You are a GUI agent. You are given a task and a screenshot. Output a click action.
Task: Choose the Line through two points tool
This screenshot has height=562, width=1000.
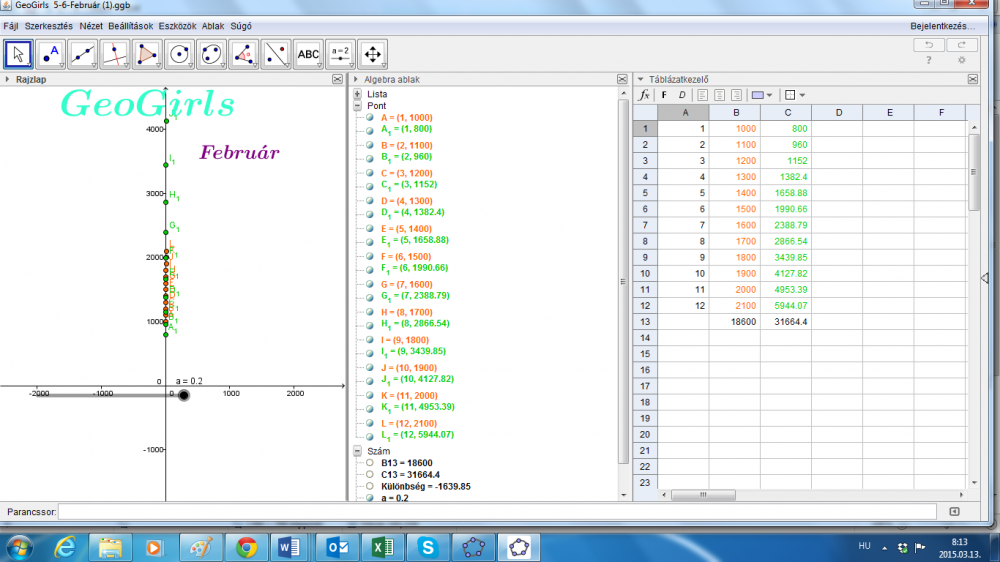tap(83, 54)
